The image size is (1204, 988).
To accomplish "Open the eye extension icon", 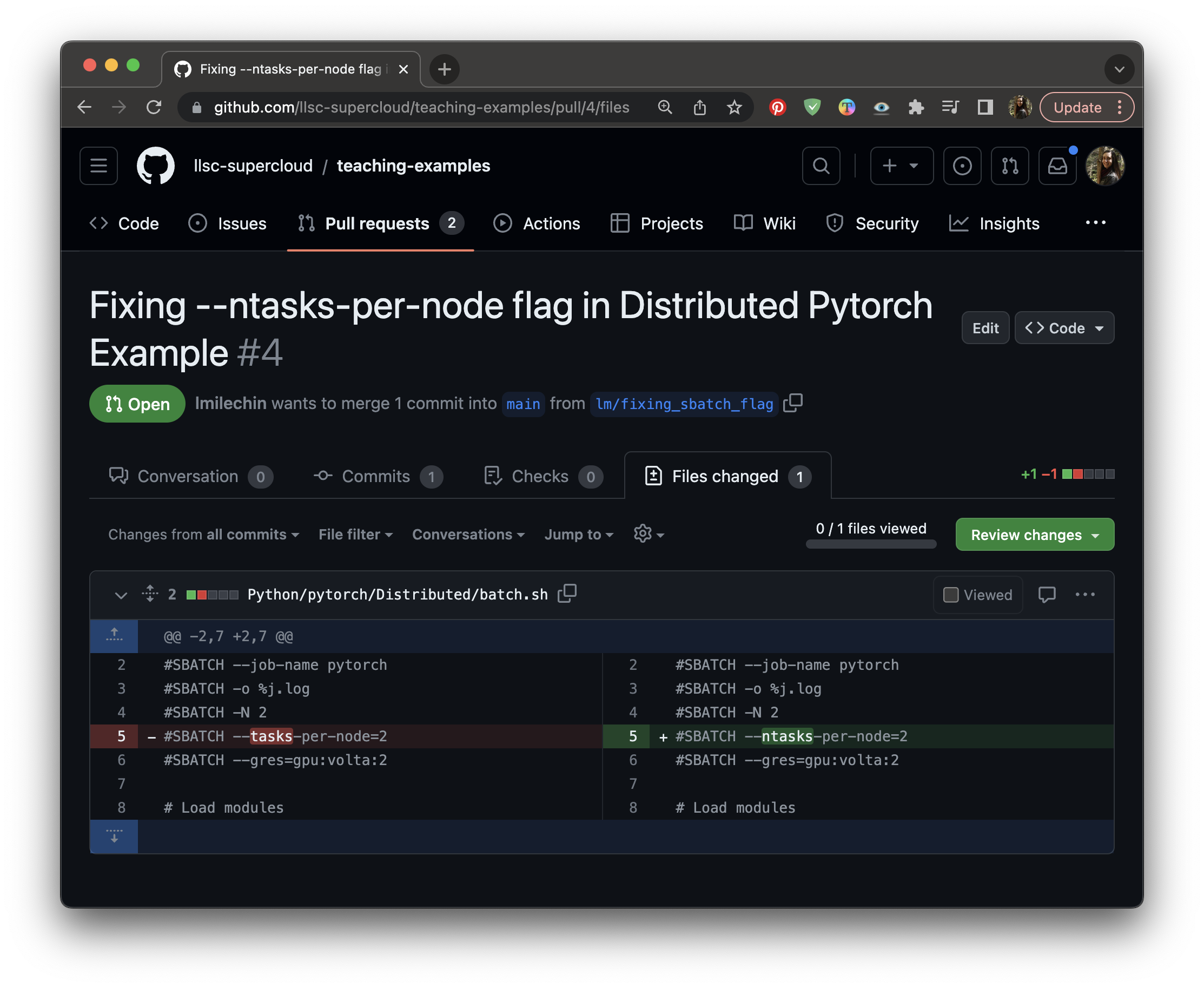I will tap(882, 107).
